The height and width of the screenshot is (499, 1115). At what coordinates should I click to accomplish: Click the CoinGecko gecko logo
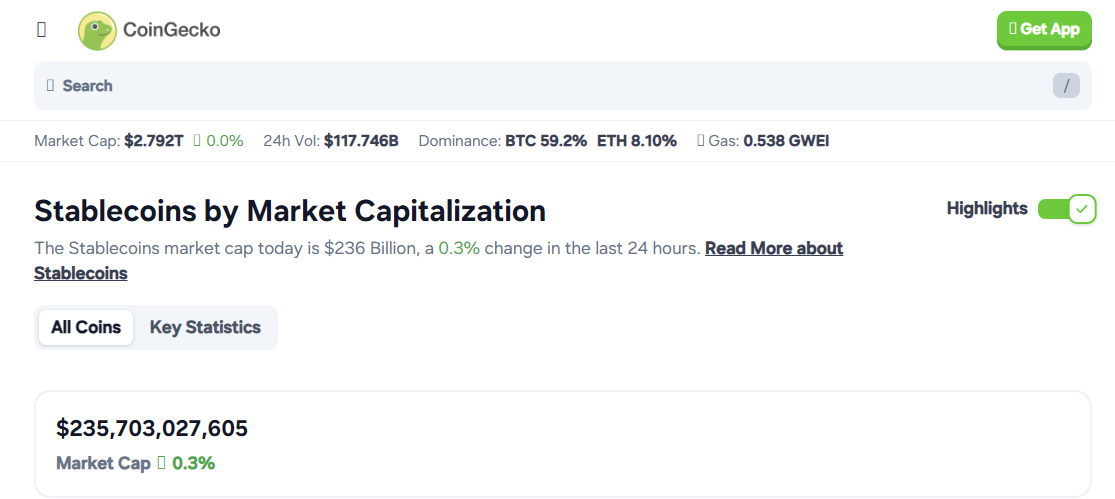(97, 31)
